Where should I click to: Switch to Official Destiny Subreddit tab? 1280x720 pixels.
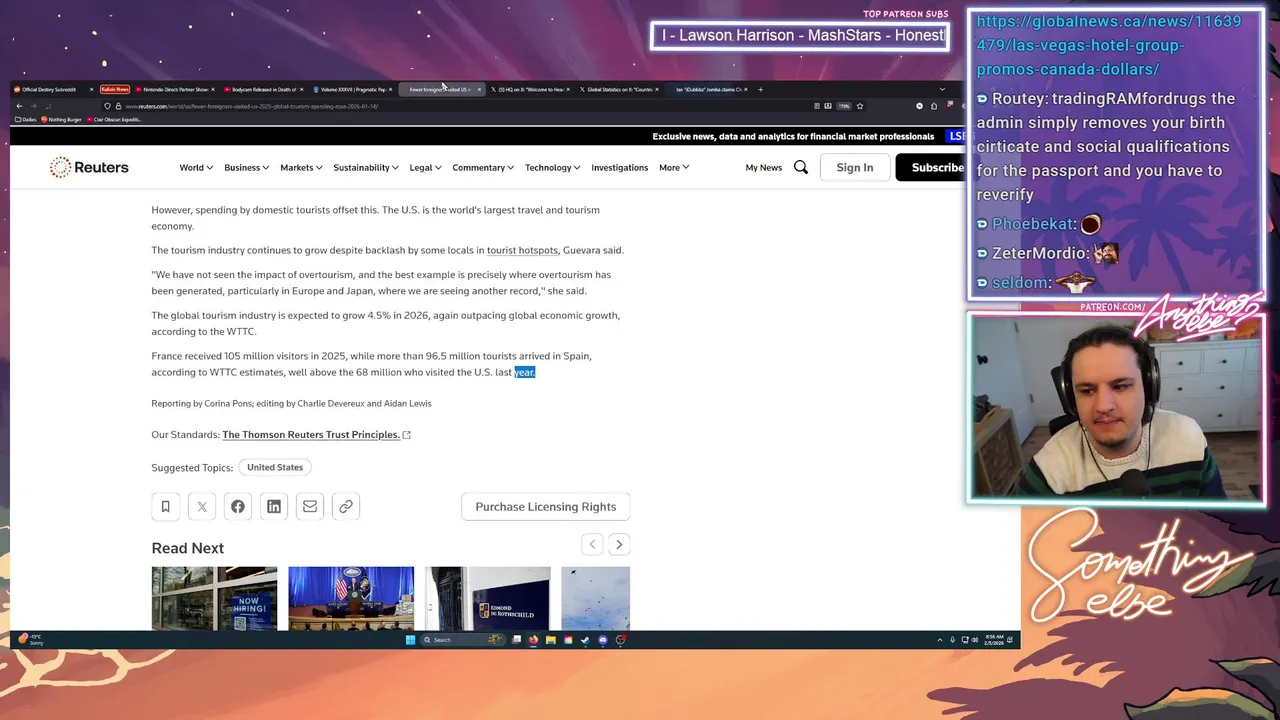point(53,90)
